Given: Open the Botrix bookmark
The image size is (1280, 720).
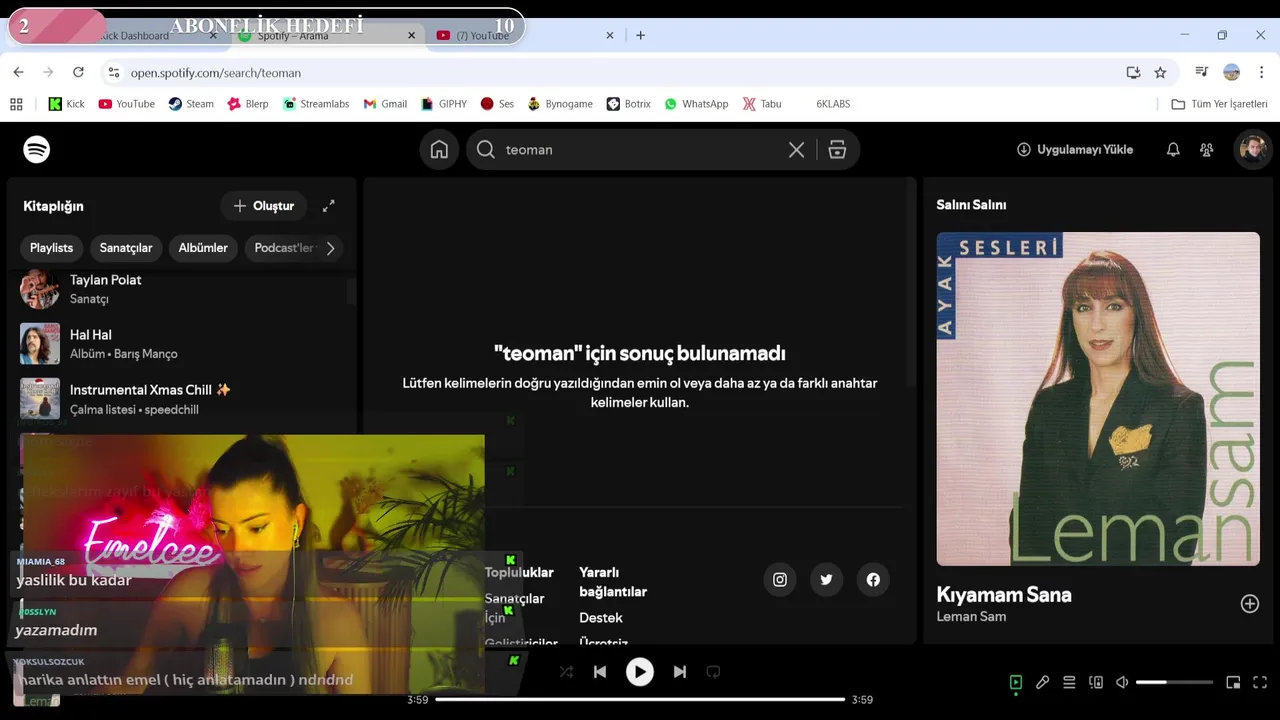Looking at the screenshot, I should coord(629,104).
